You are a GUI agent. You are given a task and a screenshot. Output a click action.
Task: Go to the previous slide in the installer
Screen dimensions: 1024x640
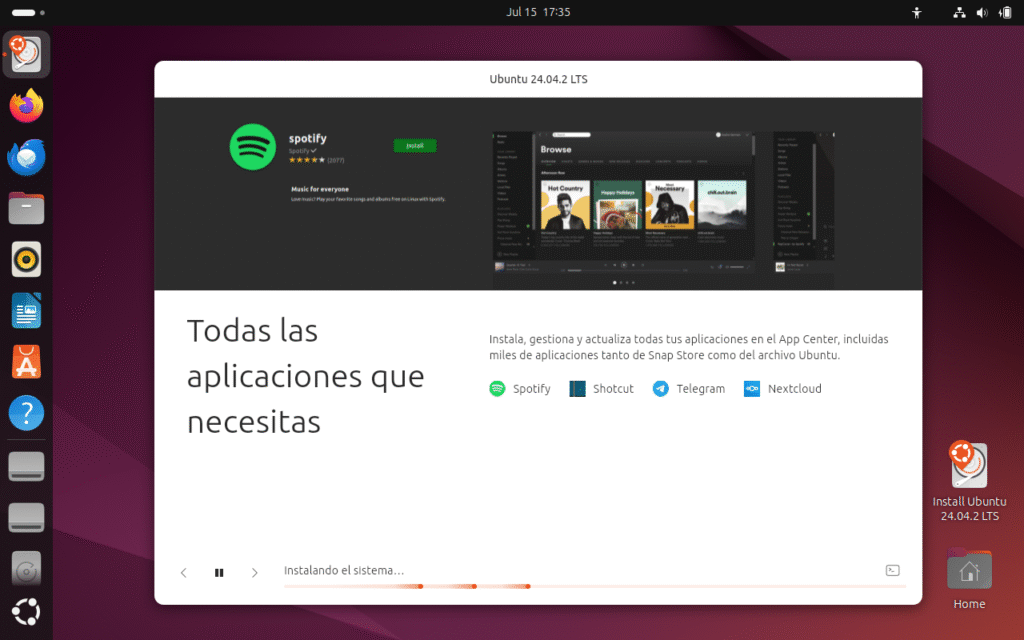184,573
